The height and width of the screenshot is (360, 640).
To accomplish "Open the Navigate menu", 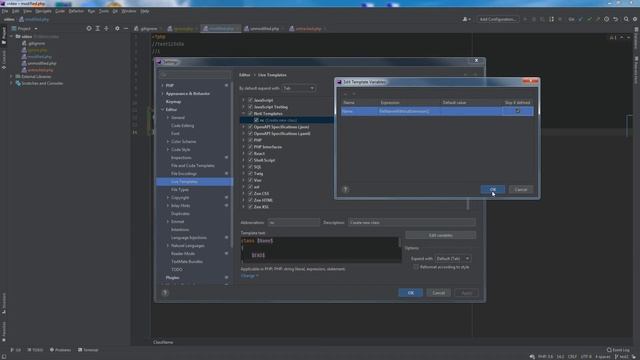I will [x=43, y=11].
